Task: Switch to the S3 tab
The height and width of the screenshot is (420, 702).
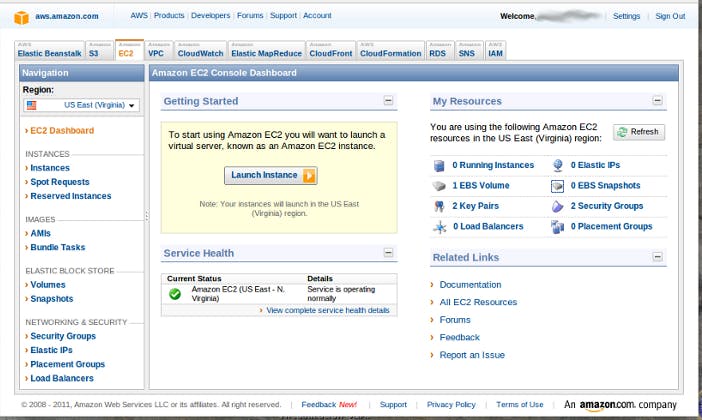Action: coord(99,50)
